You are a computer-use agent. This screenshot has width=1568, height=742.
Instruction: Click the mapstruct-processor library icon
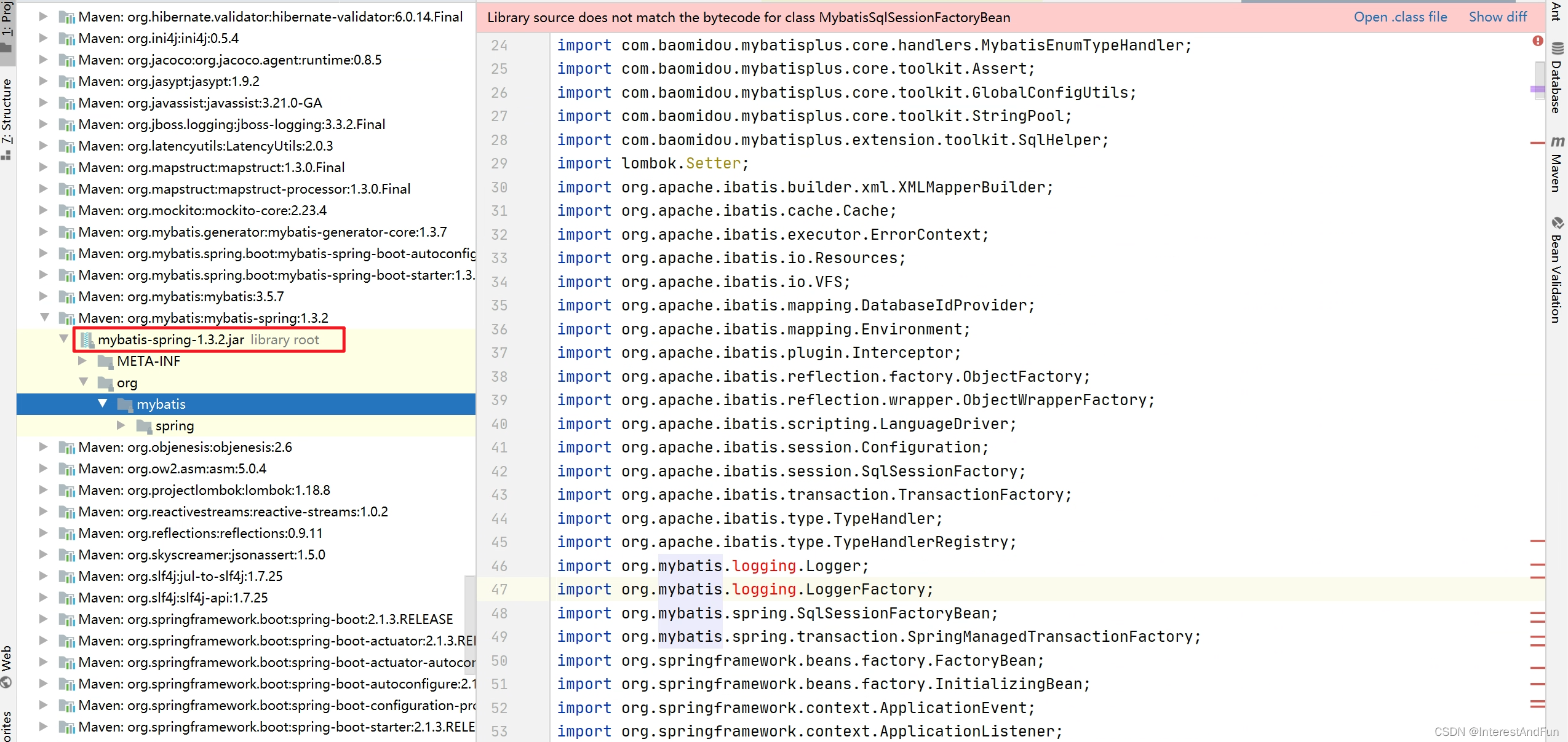[66, 189]
